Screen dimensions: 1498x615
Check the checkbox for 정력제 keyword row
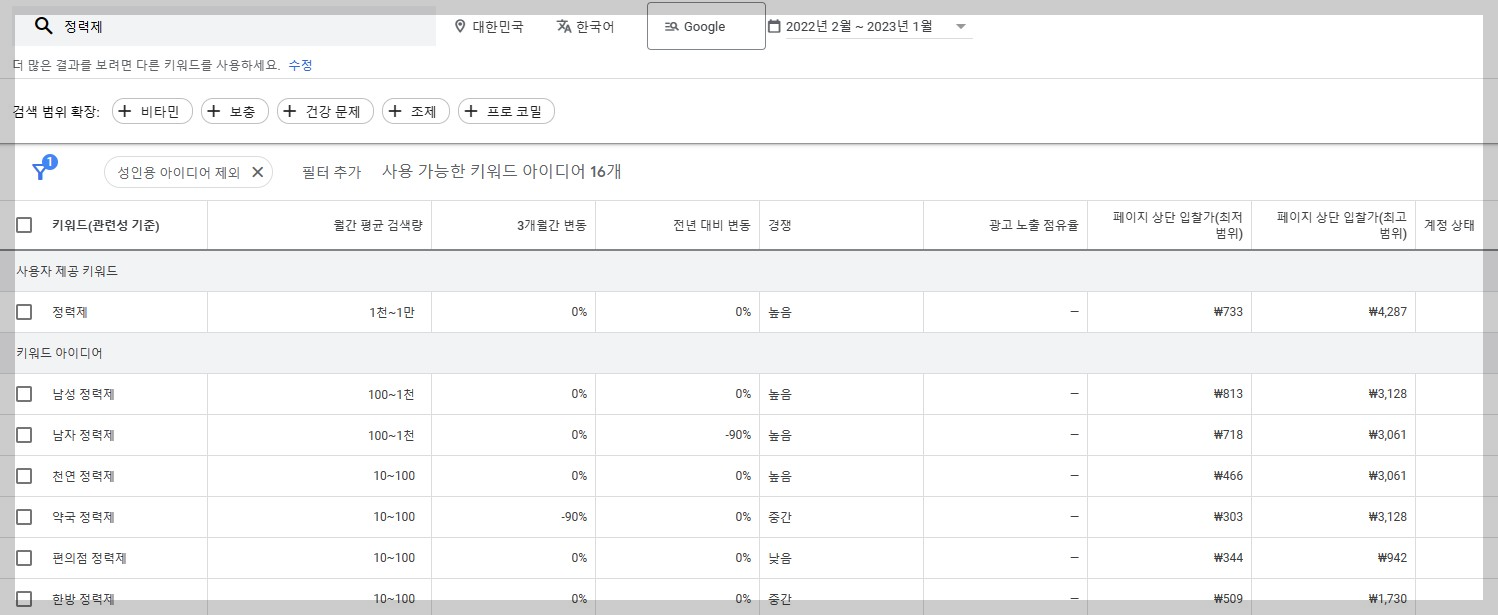click(x=25, y=311)
